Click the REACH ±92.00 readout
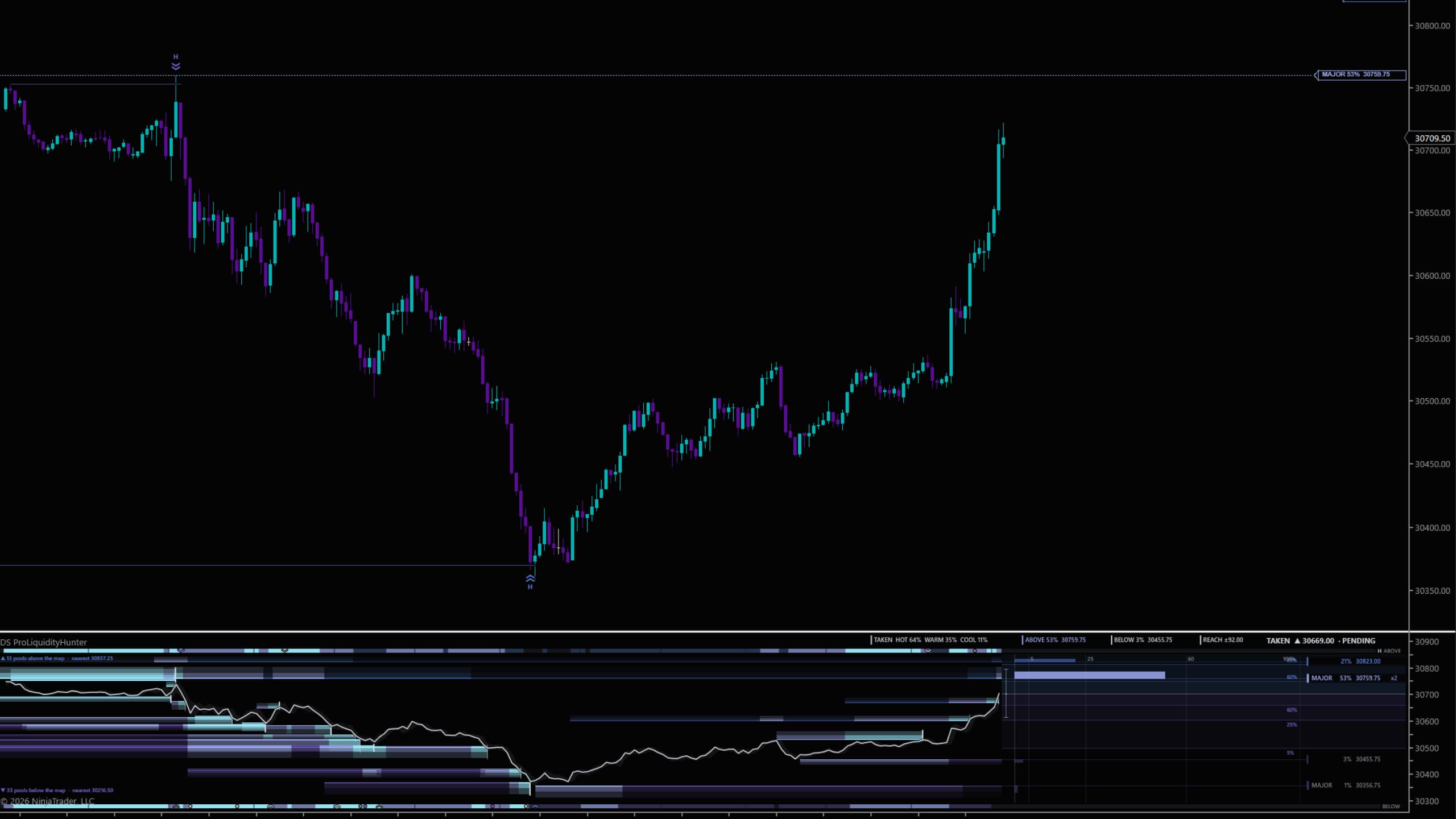The height and width of the screenshot is (819, 1456). [1222, 640]
